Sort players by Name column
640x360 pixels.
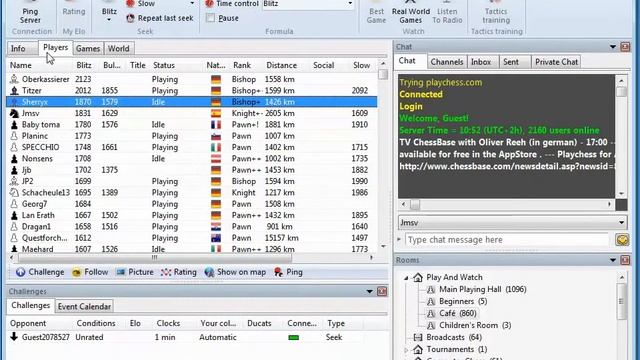20,65
